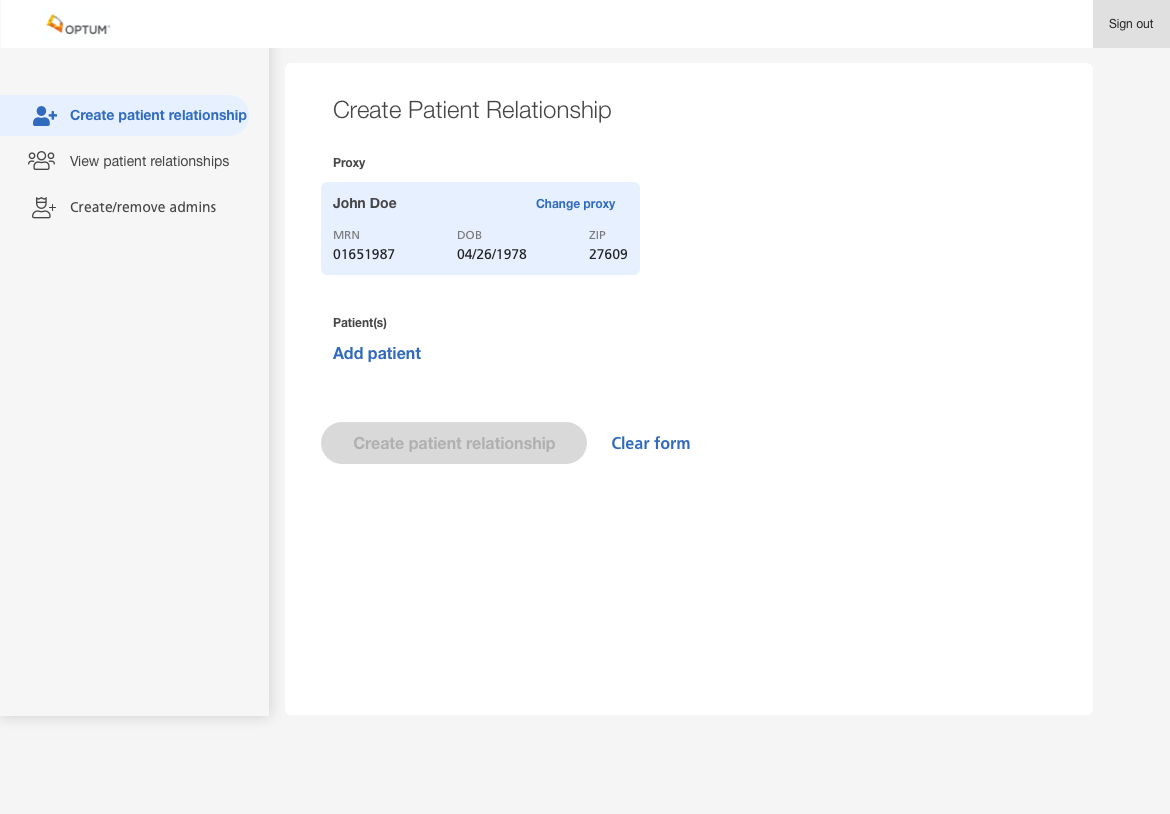Go to View patient relationships text
This screenshot has height=814, width=1170.
click(x=149, y=161)
